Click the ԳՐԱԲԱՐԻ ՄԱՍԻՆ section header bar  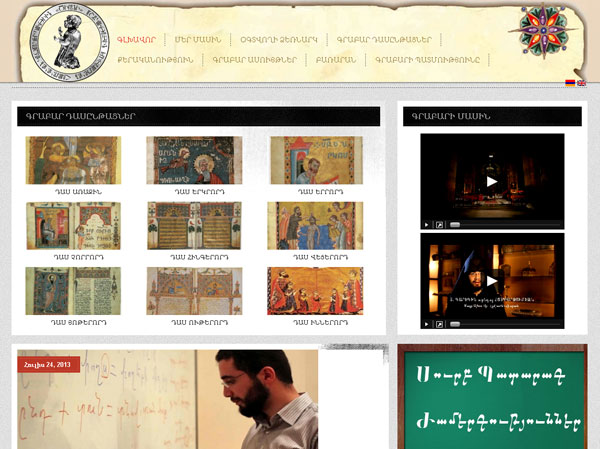492,116
